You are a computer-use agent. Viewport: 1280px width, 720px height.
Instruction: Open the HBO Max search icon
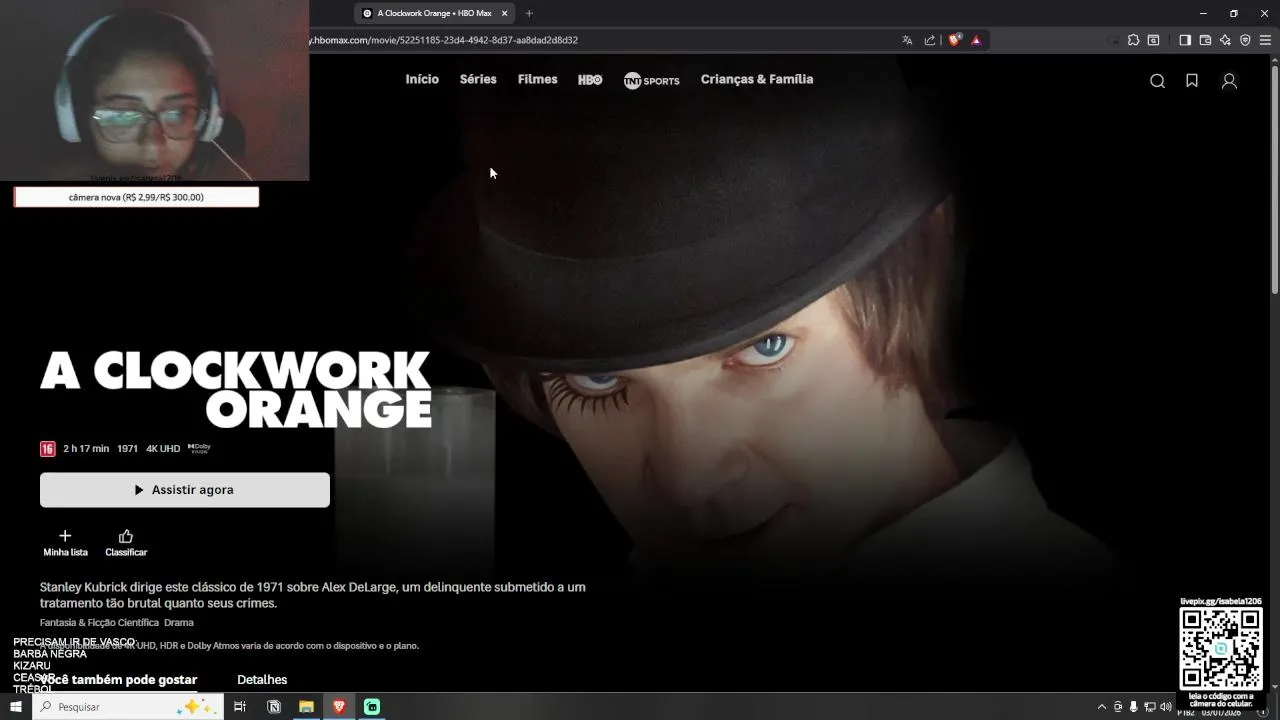(x=1157, y=81)
